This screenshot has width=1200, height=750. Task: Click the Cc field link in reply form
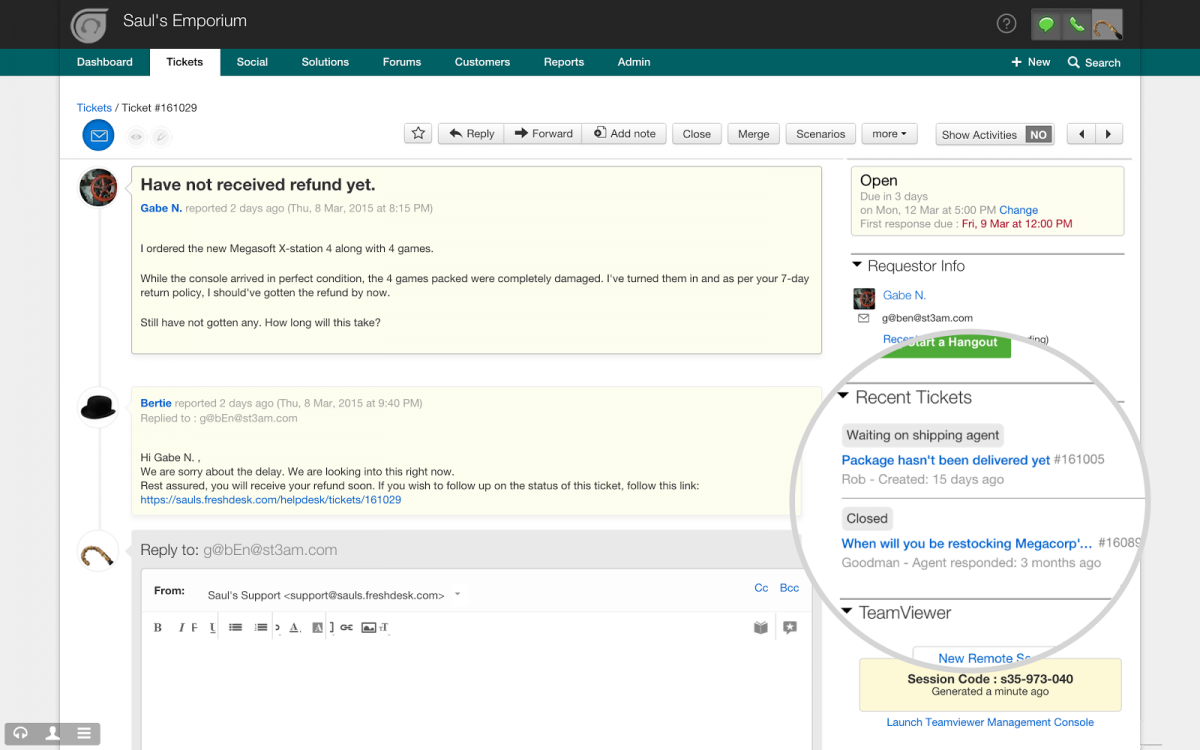click(761, 588)
